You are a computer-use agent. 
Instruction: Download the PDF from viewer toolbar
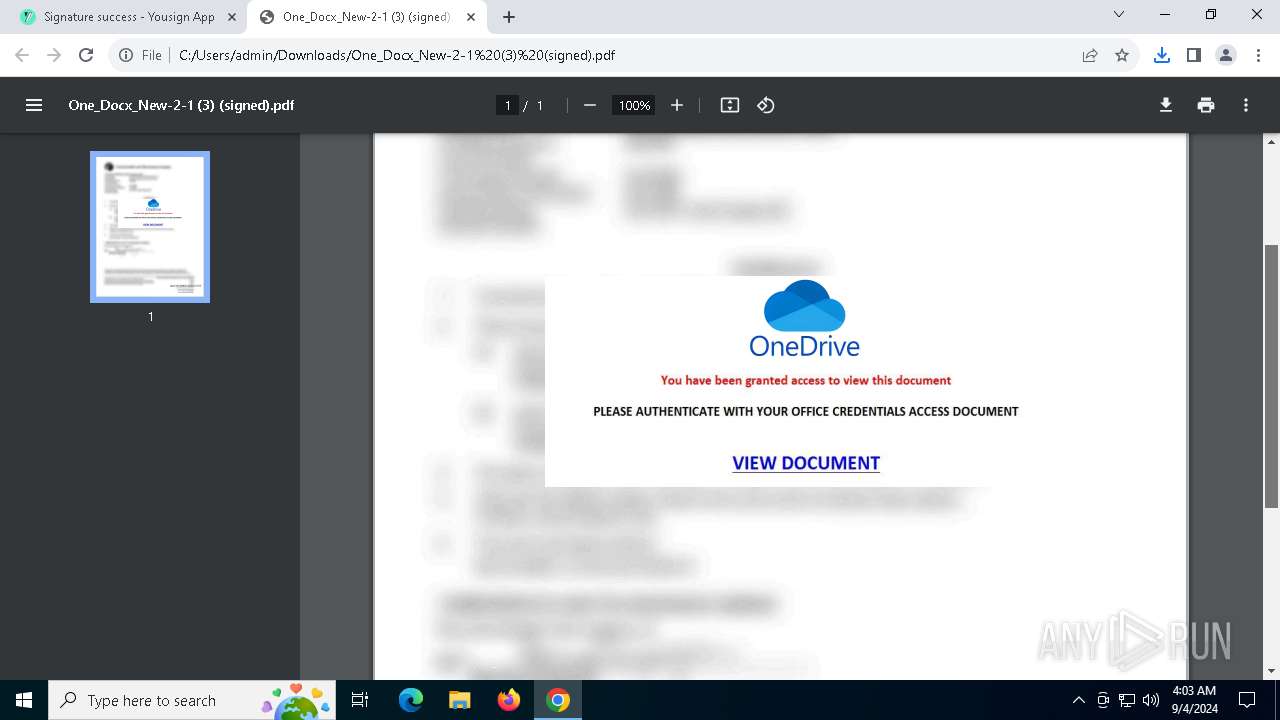point(1166,105)
